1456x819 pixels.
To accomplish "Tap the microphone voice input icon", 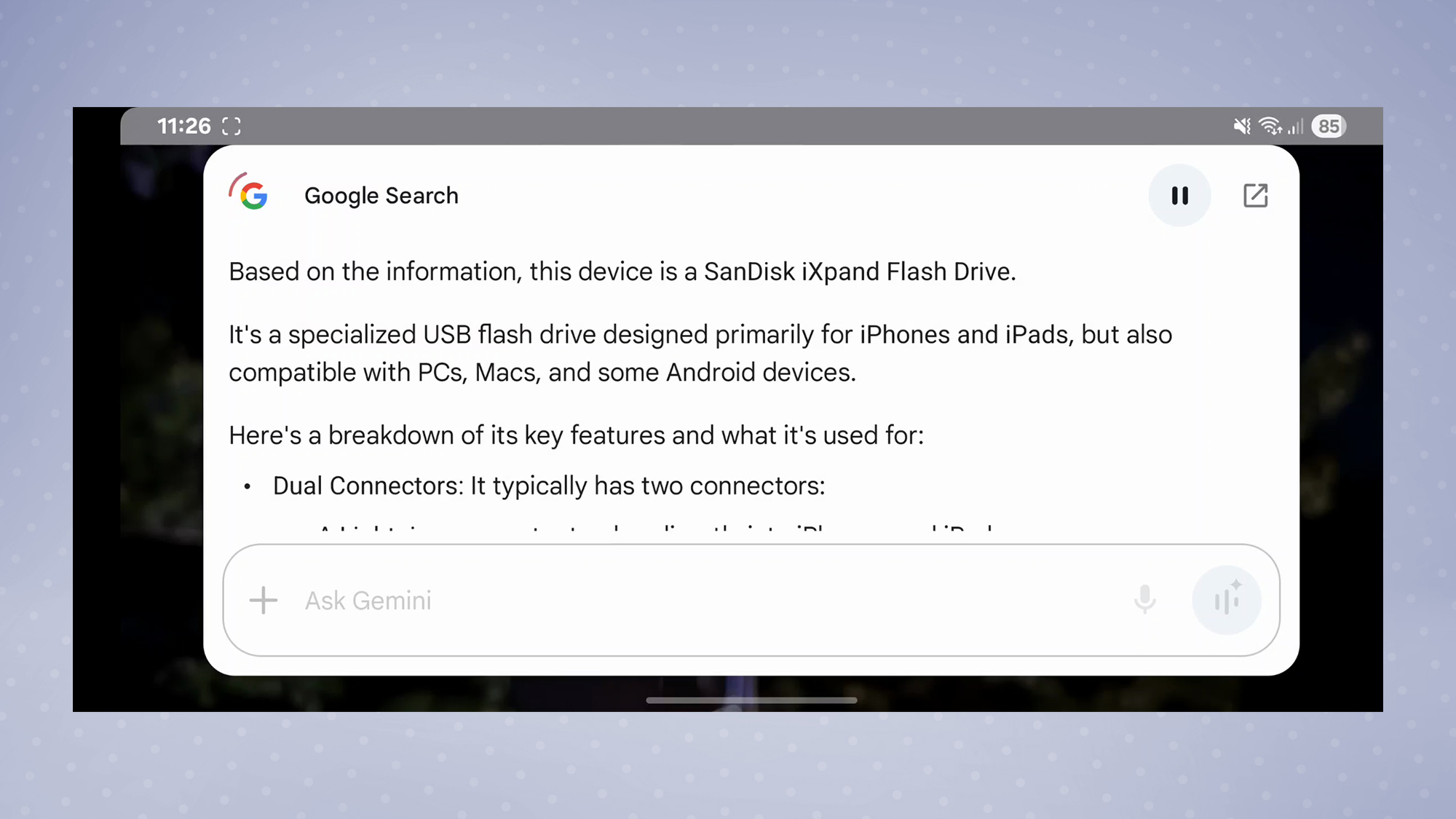I will tap(1144, 600).
